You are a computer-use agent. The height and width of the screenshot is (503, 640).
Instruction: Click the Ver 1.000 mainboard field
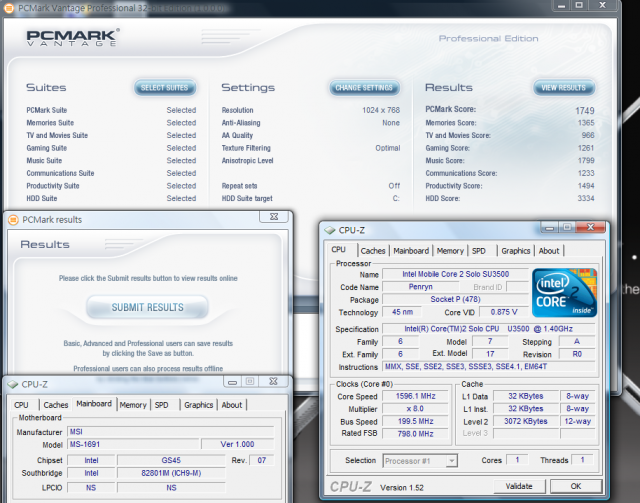click(238, 444)
